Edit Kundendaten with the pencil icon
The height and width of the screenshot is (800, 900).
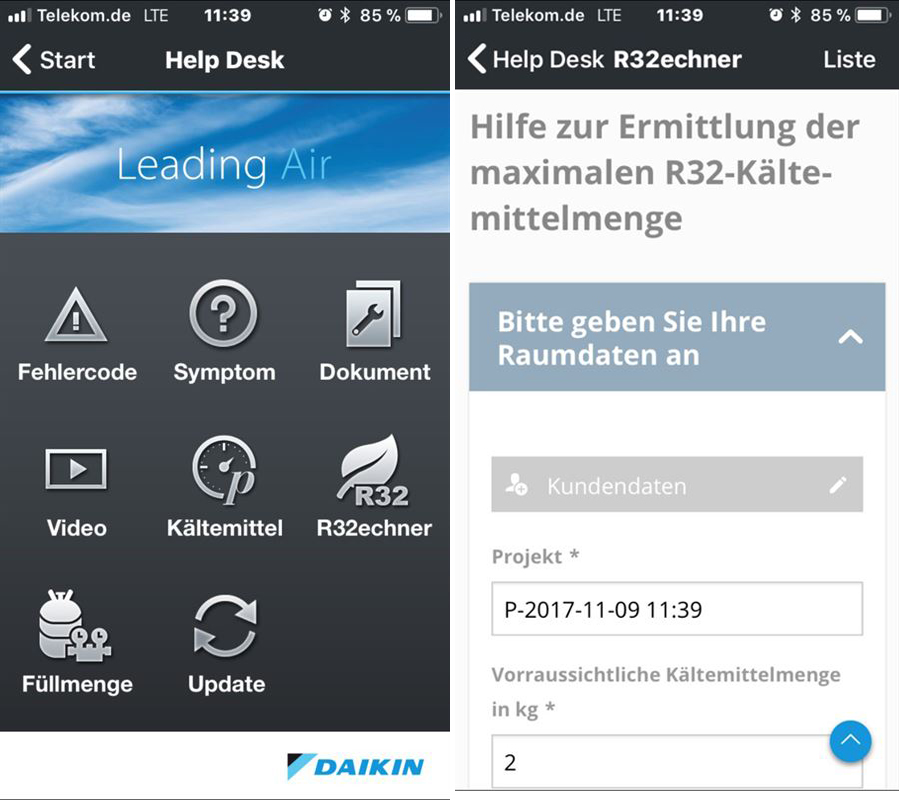click(837, 485)
